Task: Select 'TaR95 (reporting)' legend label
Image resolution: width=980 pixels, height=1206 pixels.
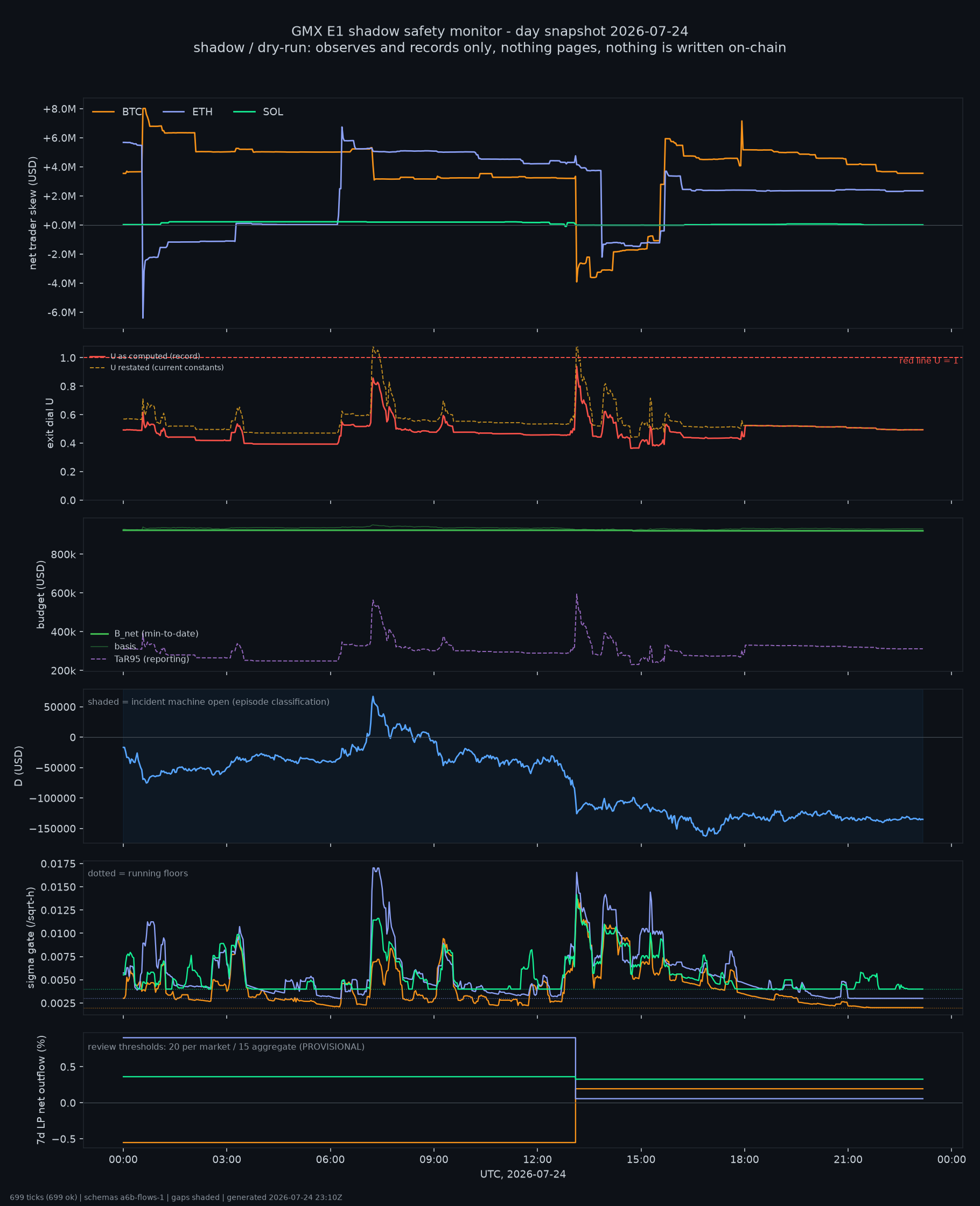Action: tap(152, 659)
